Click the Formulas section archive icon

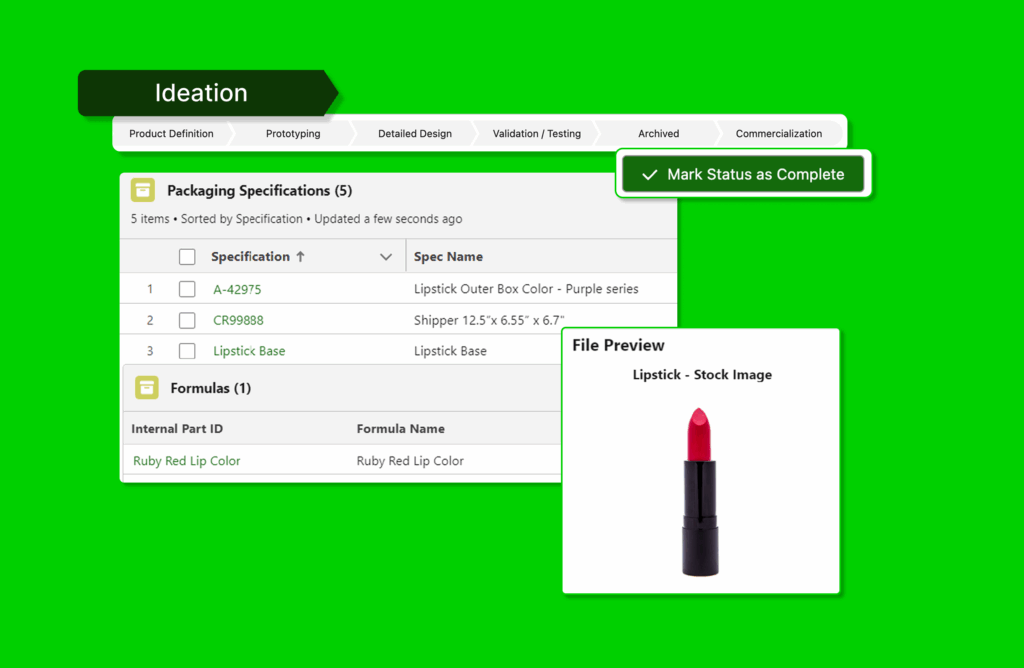point(147,388)
